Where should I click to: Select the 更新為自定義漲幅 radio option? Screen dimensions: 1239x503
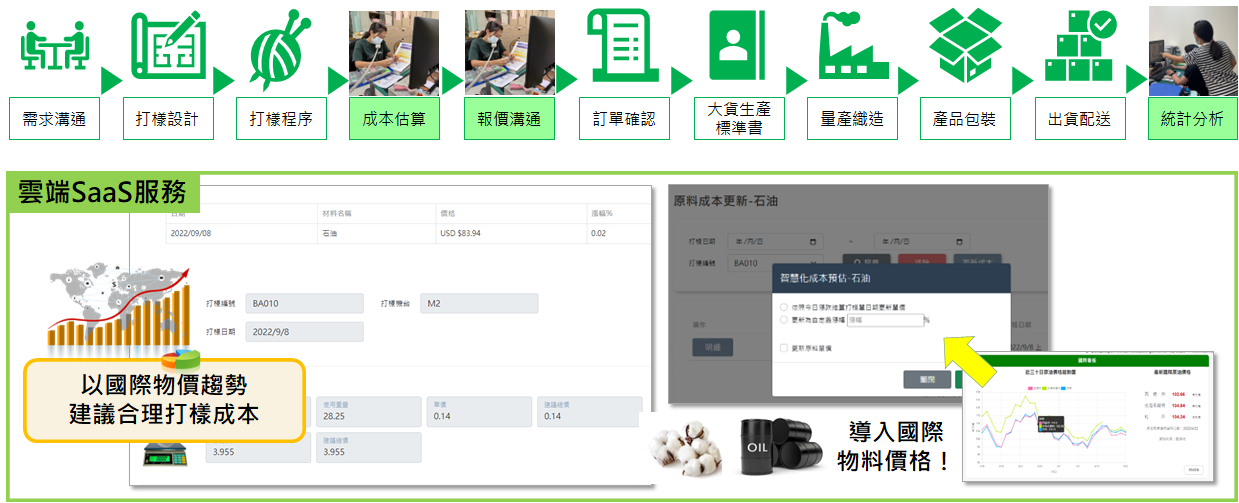(783, 320)
